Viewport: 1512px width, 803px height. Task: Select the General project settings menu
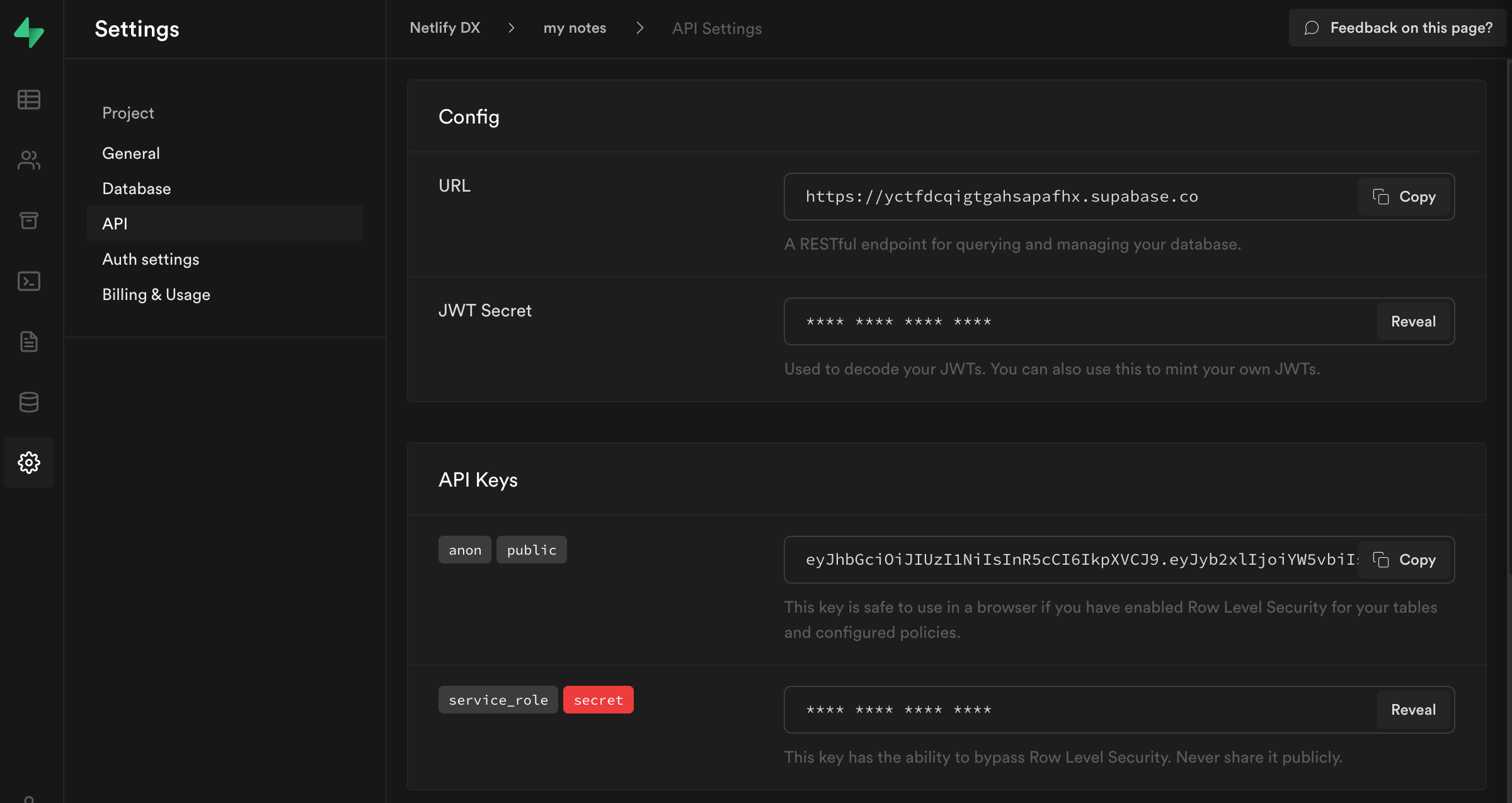click(x=130, y=153)
